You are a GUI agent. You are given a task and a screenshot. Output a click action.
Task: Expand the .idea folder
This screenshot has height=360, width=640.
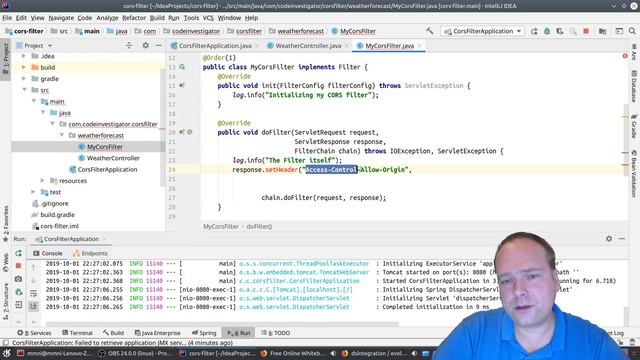pyautogui.click(x=24, y=56)
